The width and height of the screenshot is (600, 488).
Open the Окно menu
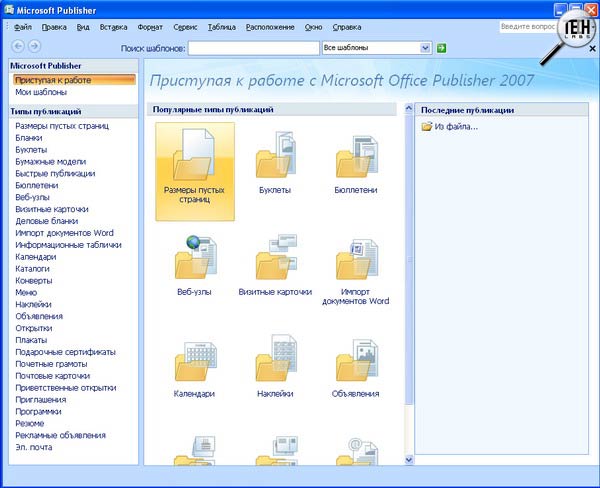[x=313, y=27]
